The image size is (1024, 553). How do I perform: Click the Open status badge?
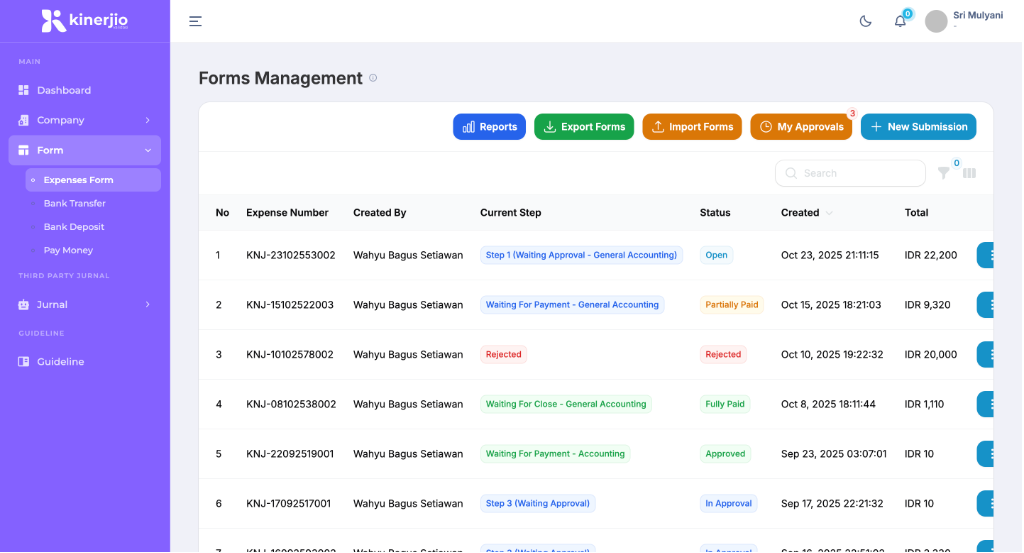click(716, 255)
